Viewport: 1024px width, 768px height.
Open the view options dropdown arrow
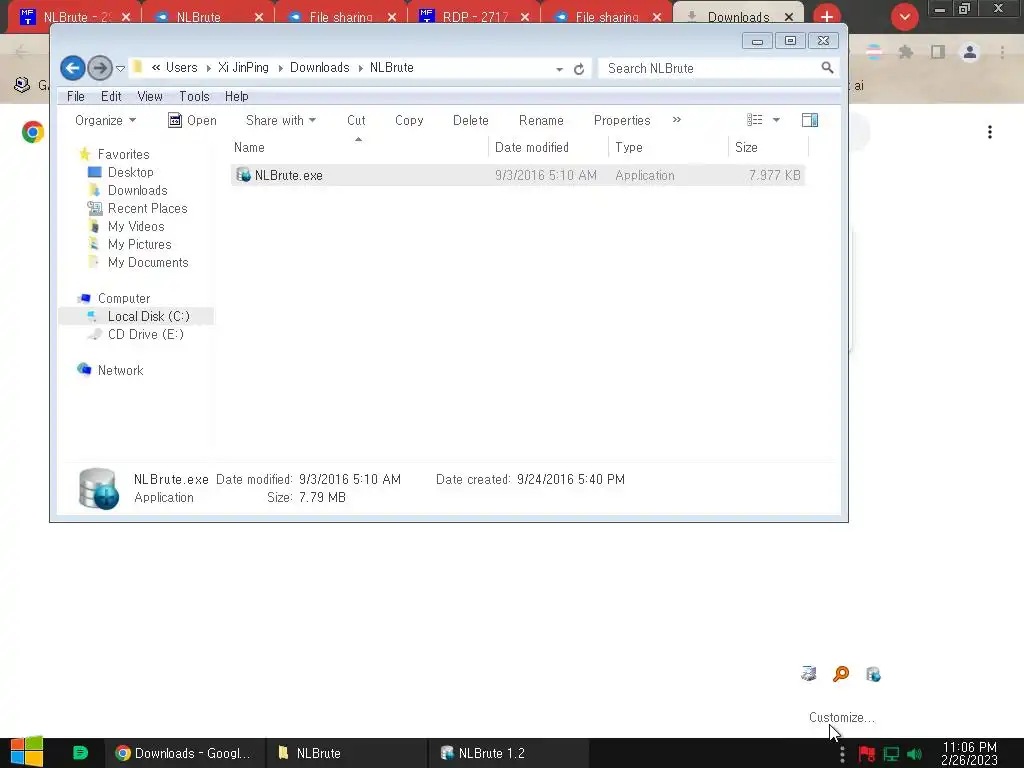(x=776, y=120)
